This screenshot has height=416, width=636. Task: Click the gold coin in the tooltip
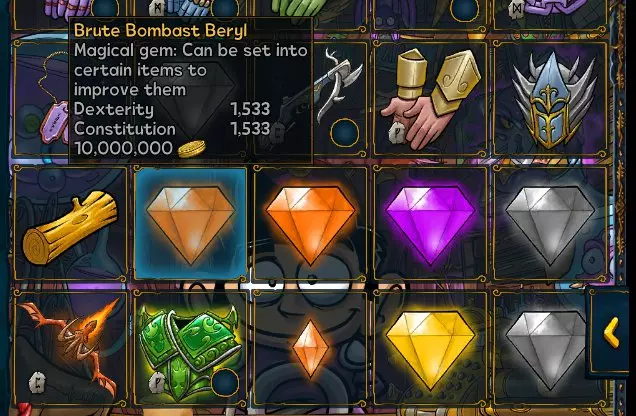(x=191, y=148)
